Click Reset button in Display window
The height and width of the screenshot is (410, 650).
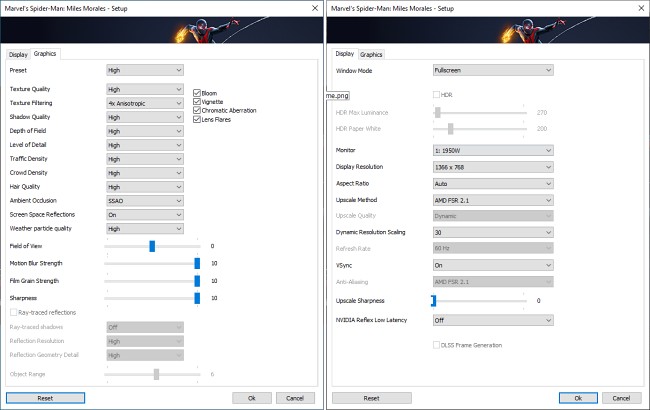[x=371, y=398]
